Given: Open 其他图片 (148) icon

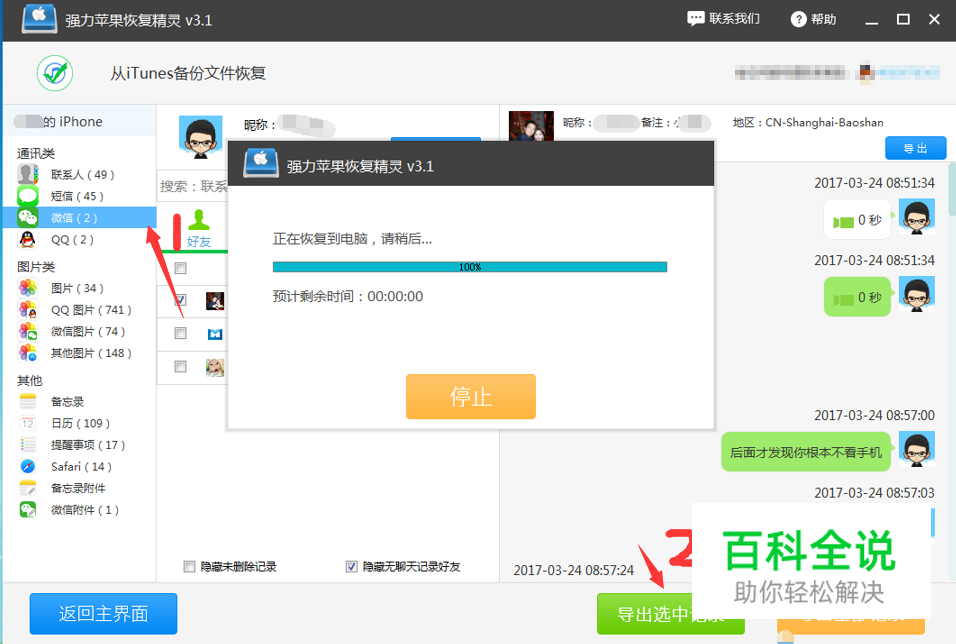Looking at the screenshot, I should point(27,353).
